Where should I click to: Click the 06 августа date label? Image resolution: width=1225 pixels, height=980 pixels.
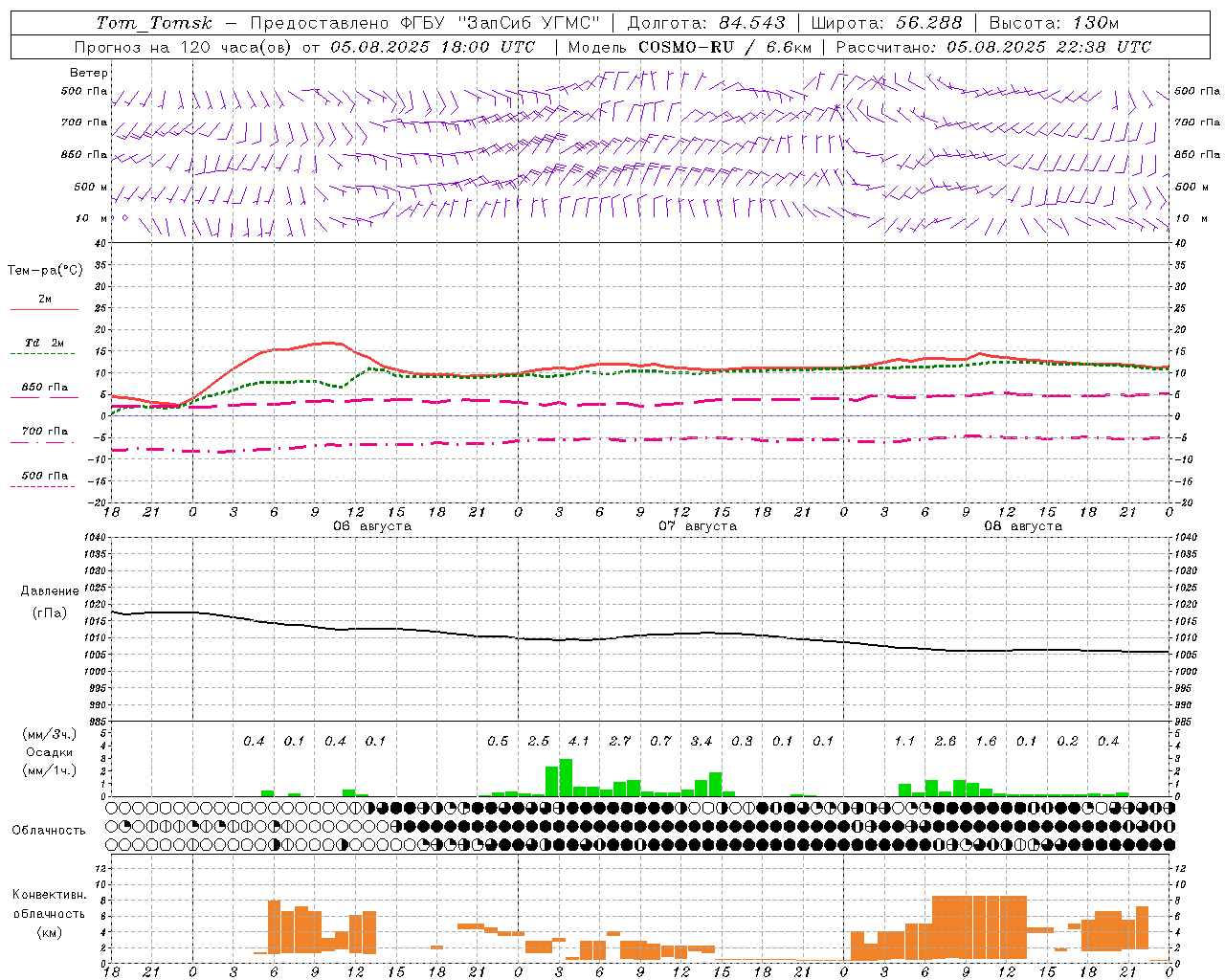(x=372, y=526)
